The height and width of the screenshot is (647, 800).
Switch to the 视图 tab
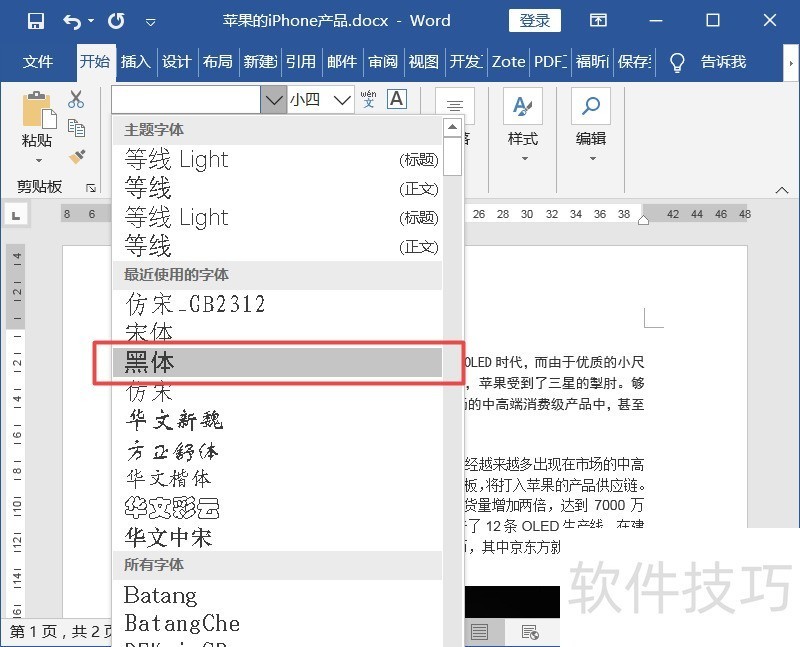click(x=424, y=62)
